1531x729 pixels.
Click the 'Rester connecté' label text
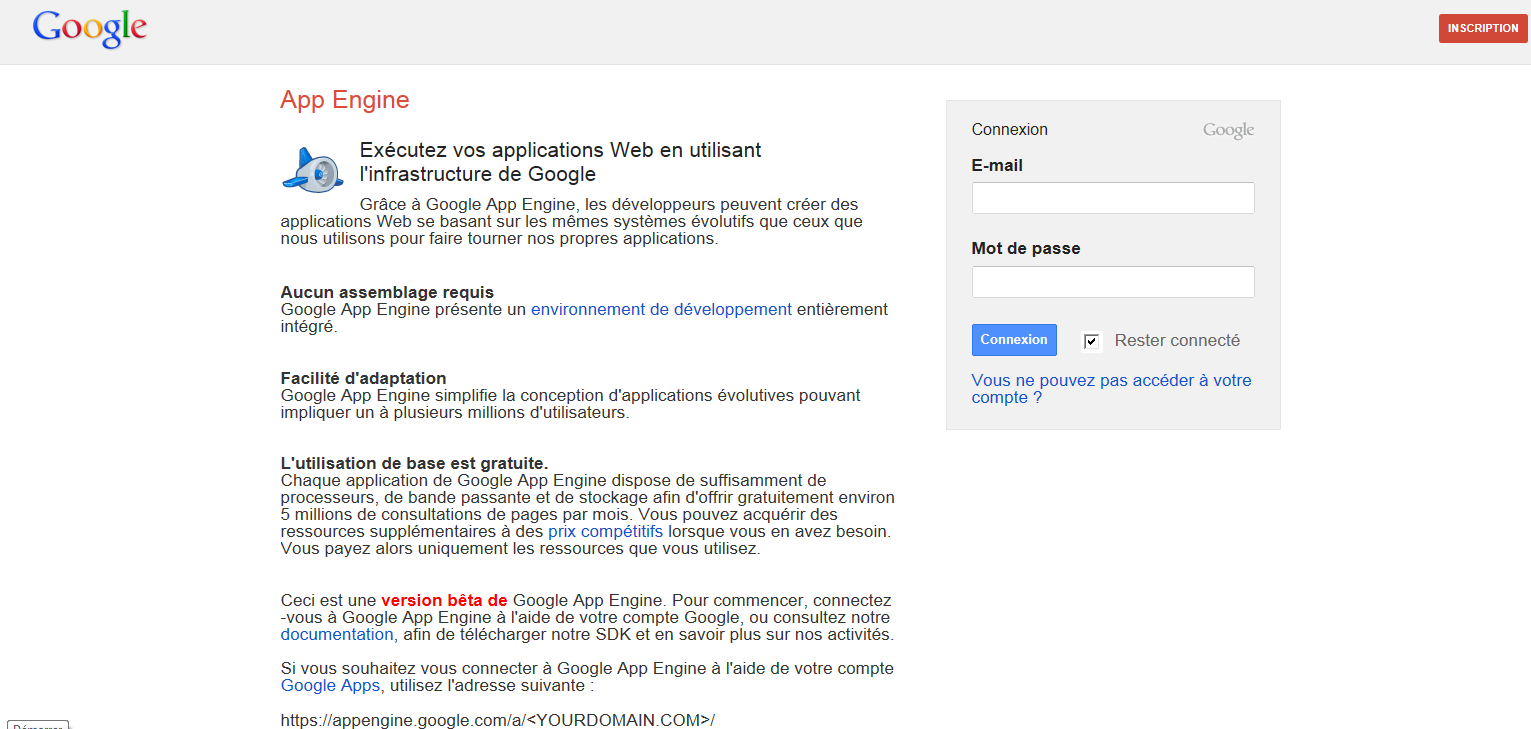1177,340
